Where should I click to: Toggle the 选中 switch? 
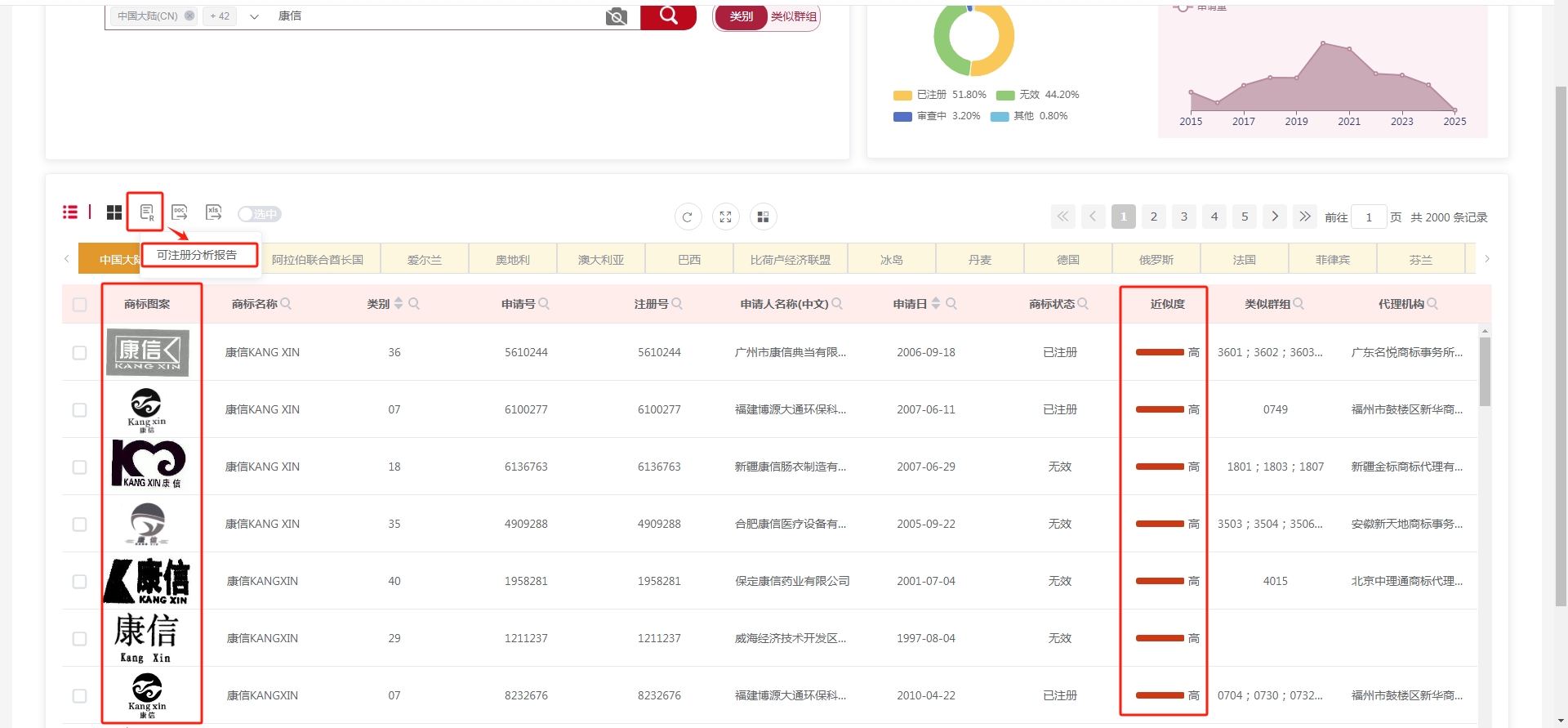[x=259, y=214]
